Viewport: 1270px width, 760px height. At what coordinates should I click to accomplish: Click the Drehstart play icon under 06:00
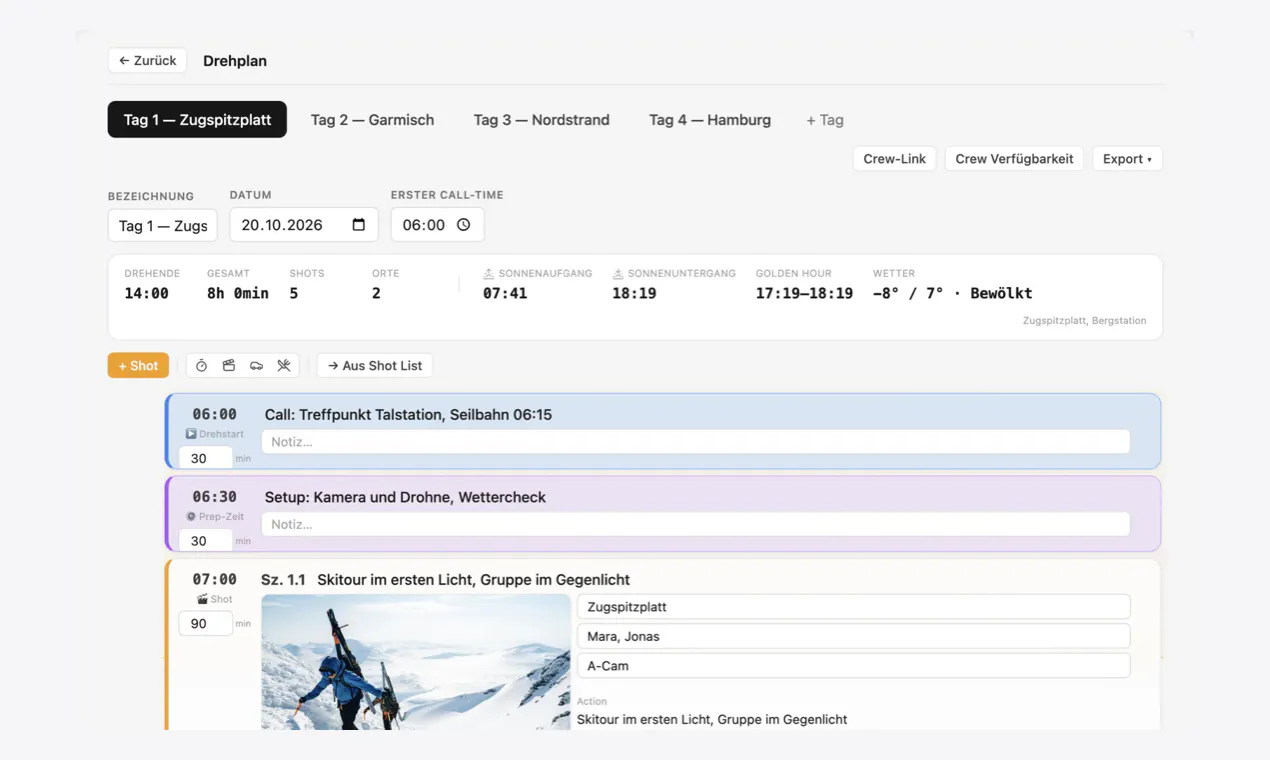[x=191, y=434]
